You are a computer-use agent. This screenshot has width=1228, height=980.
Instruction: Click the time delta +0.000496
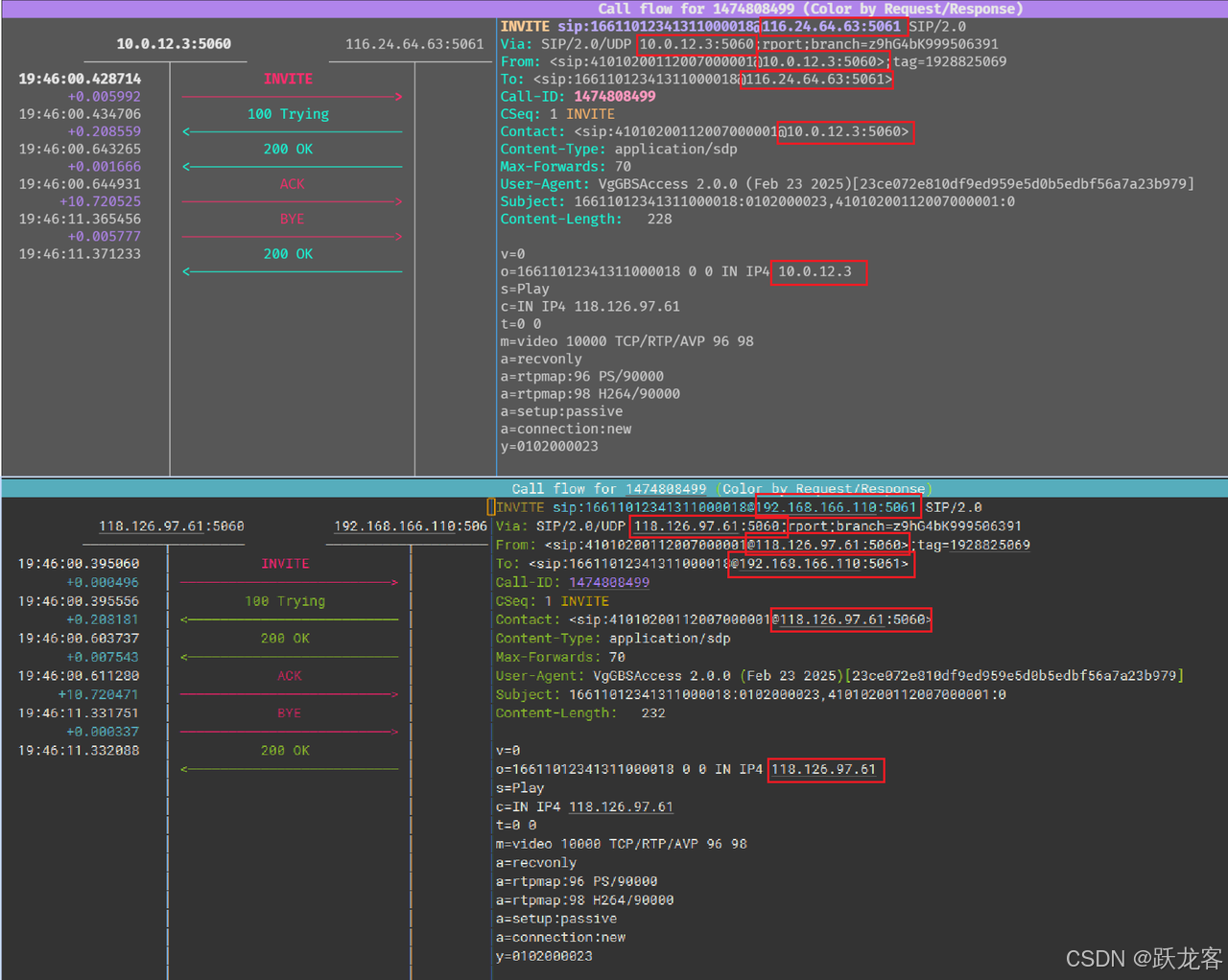(102, 582)
